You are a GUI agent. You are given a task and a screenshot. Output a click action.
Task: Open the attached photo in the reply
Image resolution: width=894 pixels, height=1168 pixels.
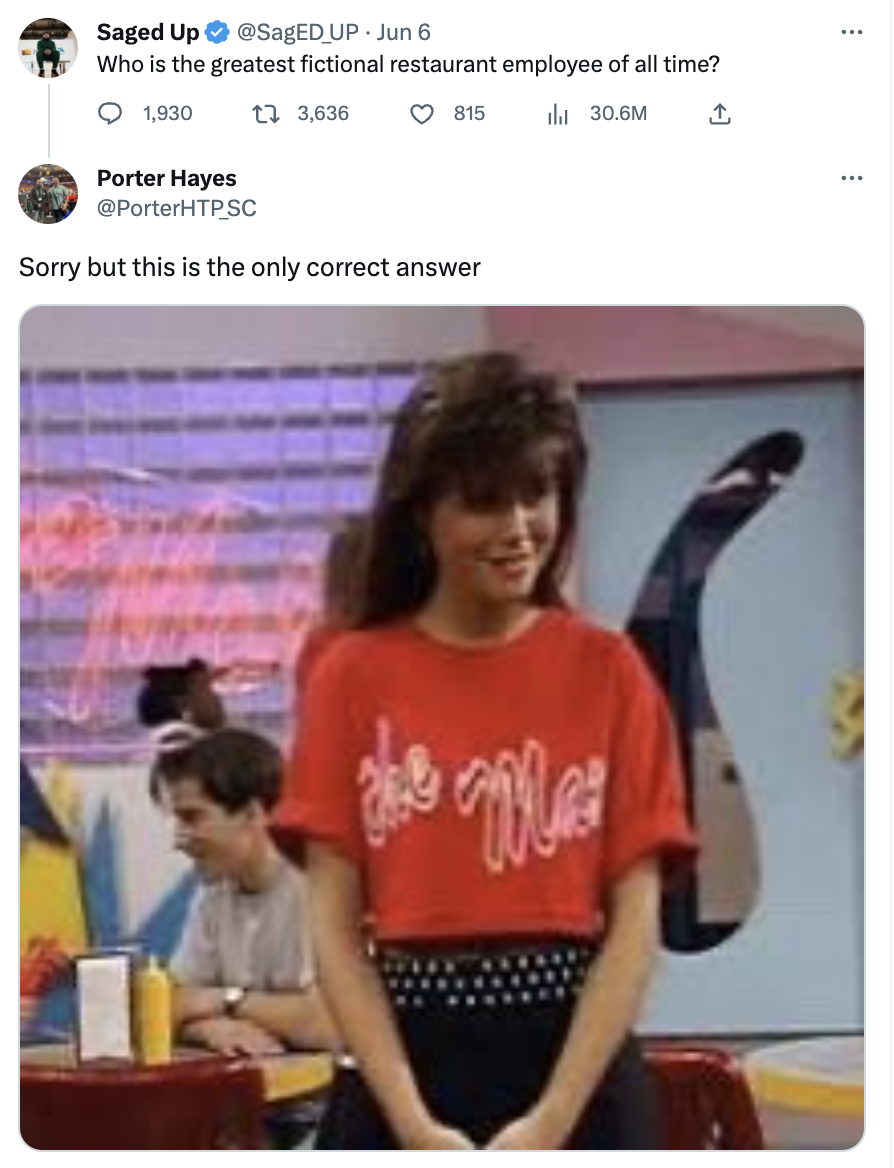[x=442, y=728]
